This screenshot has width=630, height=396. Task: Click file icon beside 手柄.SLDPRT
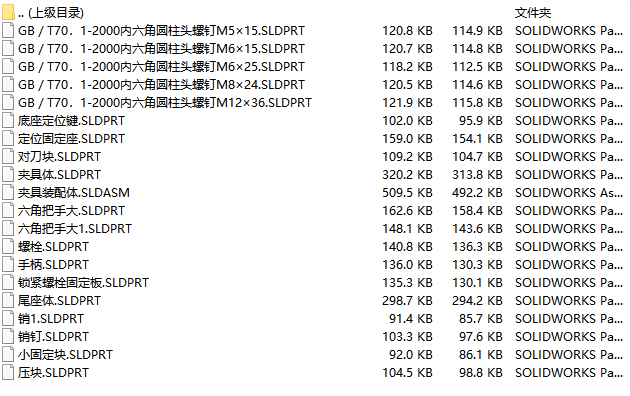8,264
